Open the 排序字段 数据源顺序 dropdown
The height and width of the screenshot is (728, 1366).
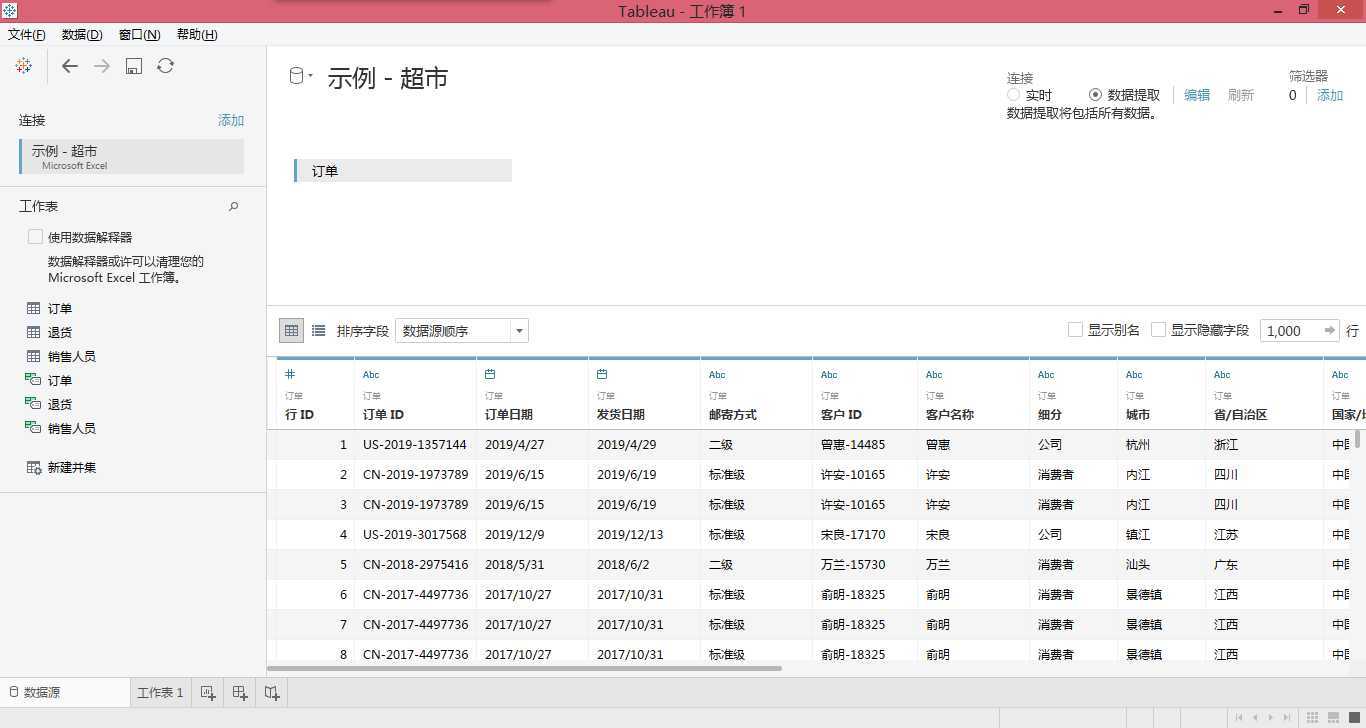point(462,330)
